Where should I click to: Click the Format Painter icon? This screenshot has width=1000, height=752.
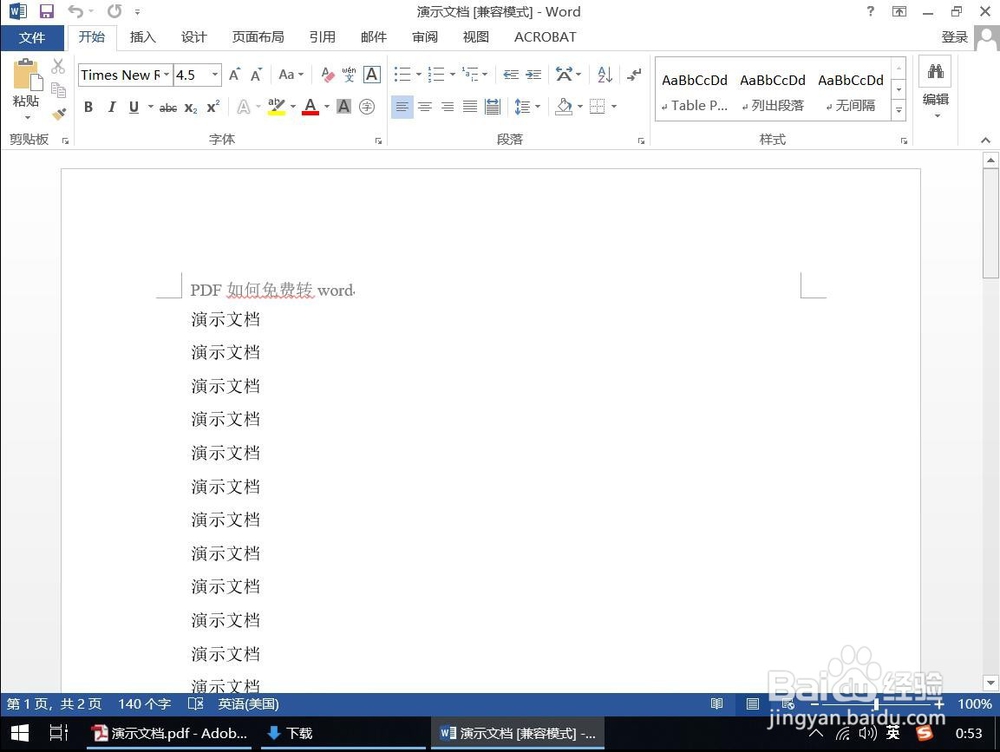click(x=58, y=113)
